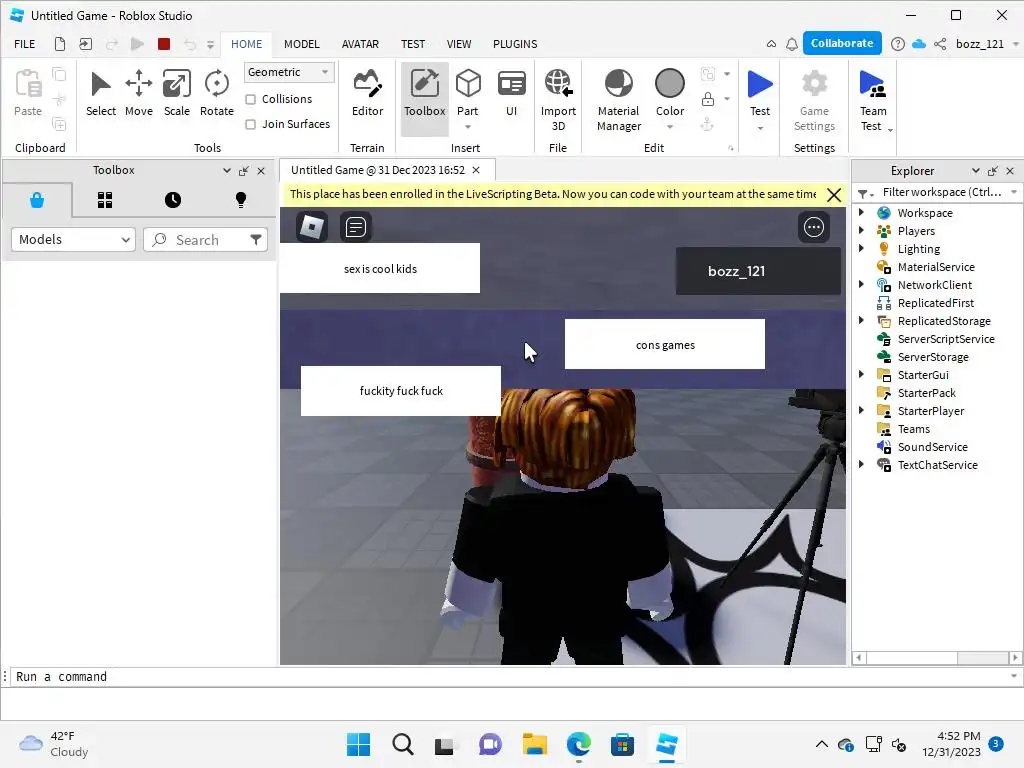
Task: Click the Filter workspace field
Action: pos(942,192)
